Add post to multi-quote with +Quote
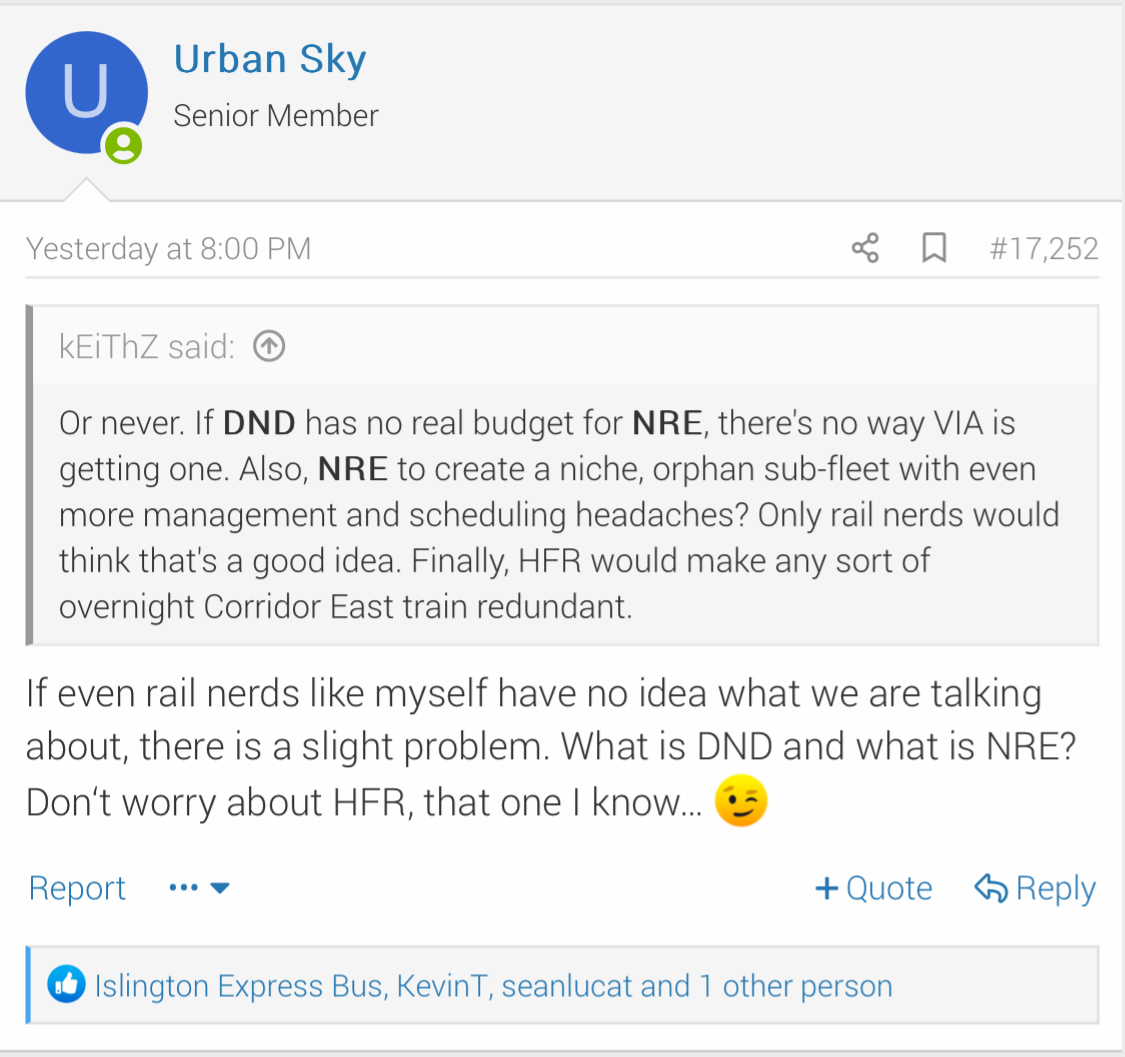The image size is (1125, 1057). [x=874, y=888]
